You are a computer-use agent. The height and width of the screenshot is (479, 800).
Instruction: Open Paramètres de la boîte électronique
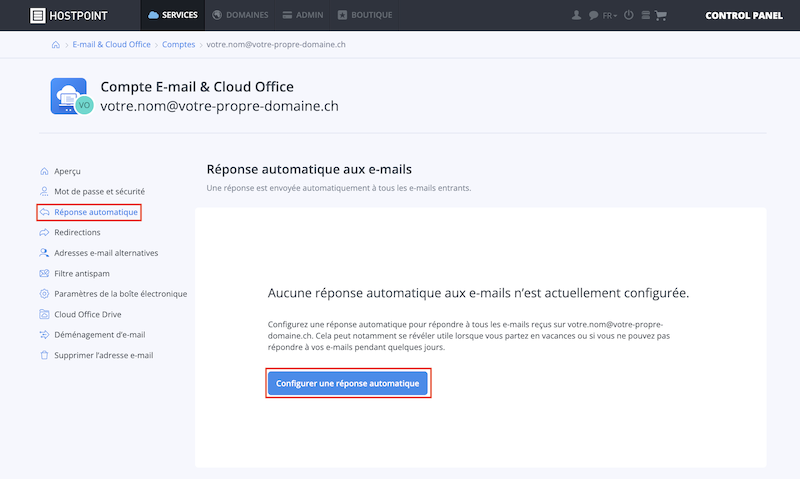pyautogui.click(x=120, y=294)
